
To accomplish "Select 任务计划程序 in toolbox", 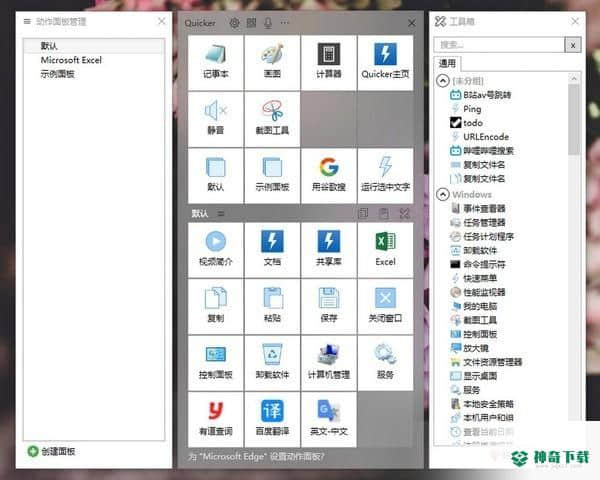I will click(482, 237).
